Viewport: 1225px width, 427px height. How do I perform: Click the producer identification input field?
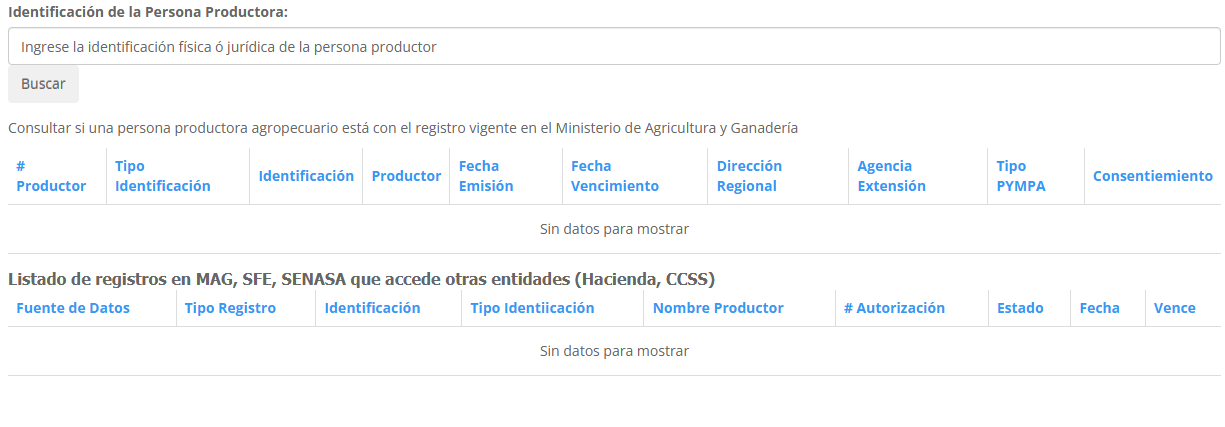[x=614, y=46]
